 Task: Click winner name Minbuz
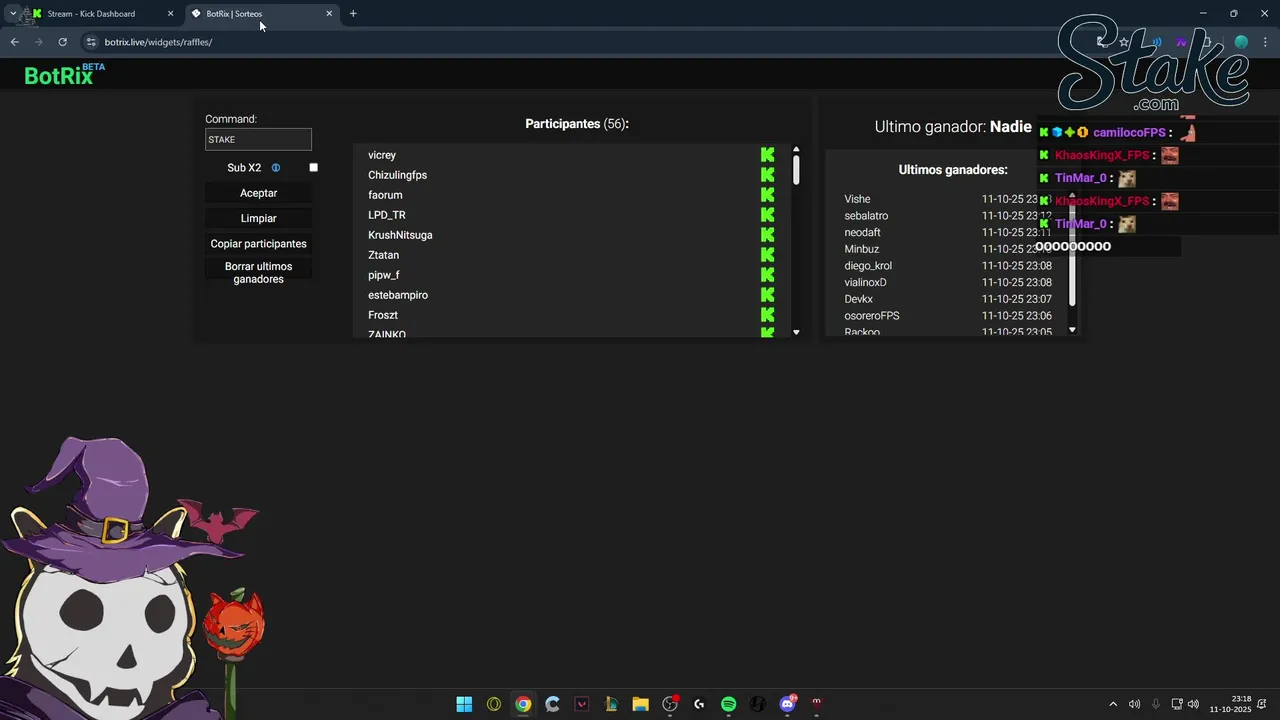(x=861, y=249)
